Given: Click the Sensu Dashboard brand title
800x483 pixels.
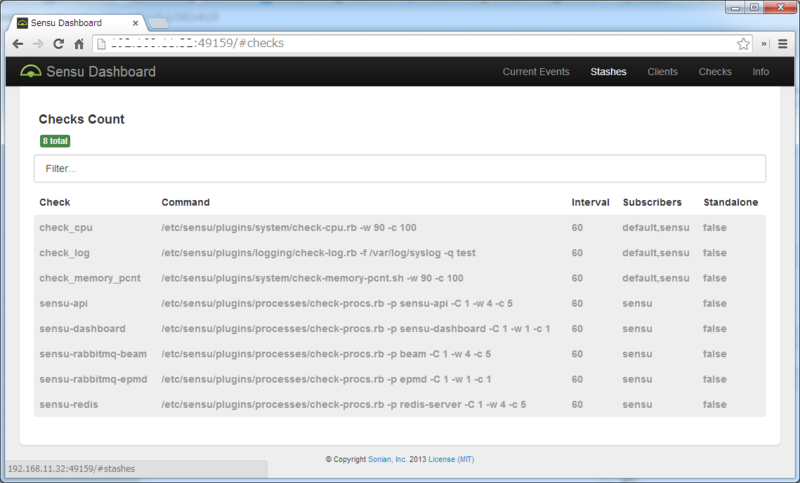Looking at the screenshot, I should pyautogui.click(x=101, y=71).
